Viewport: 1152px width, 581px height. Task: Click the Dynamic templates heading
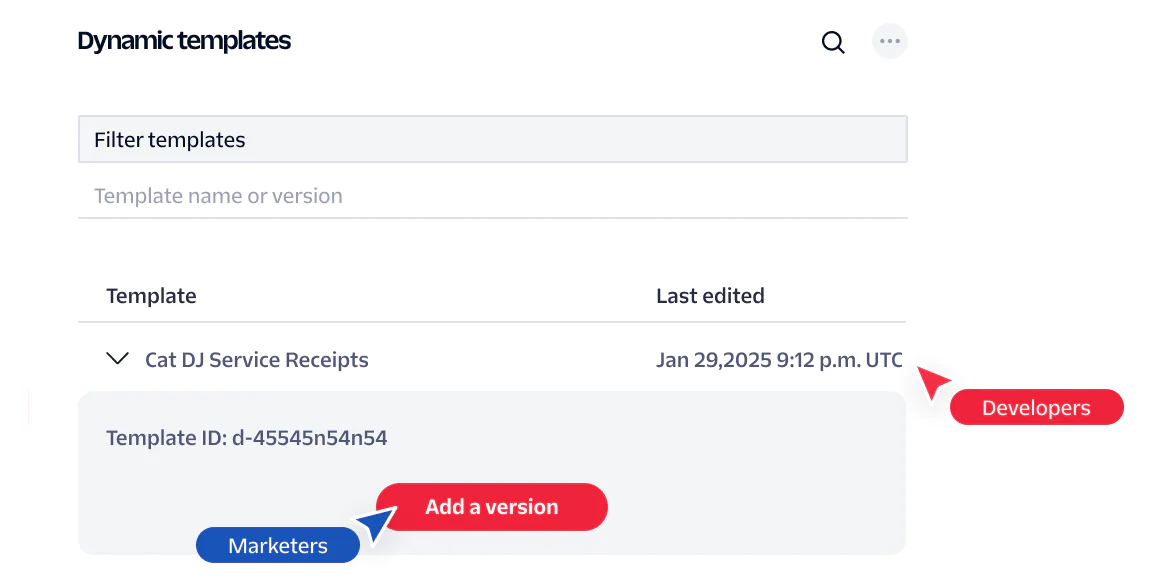[x=184, y=41]
